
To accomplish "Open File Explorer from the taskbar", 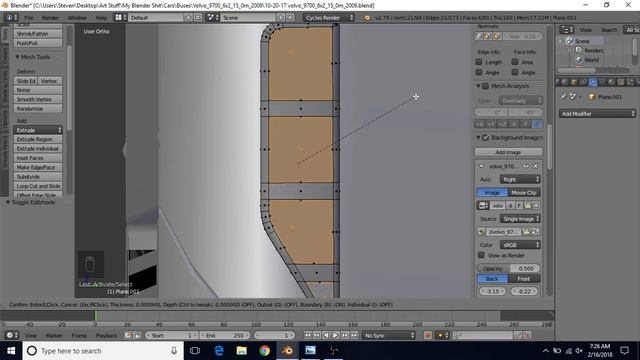I will click(x=242, y=351).
